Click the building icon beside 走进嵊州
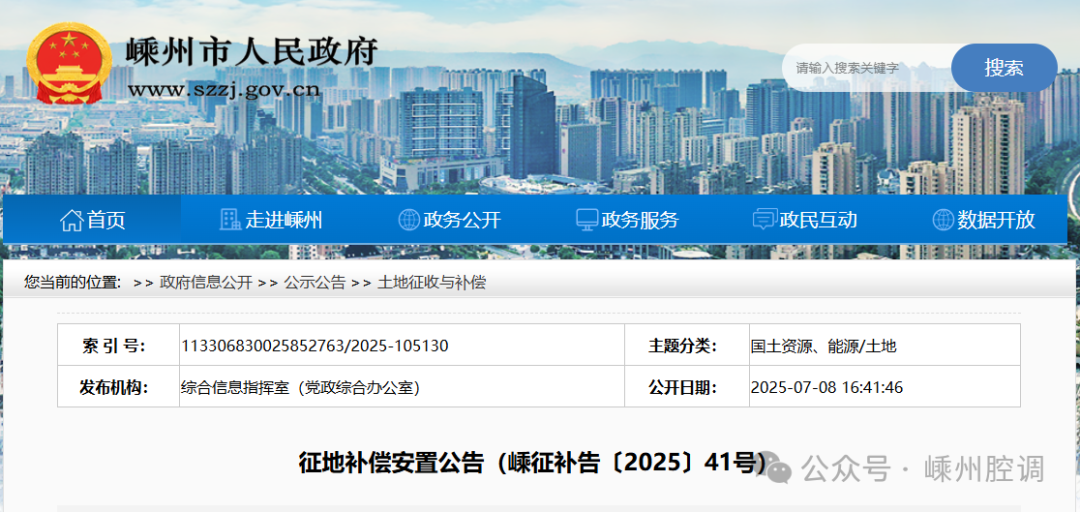 click(x=230, y=220)
